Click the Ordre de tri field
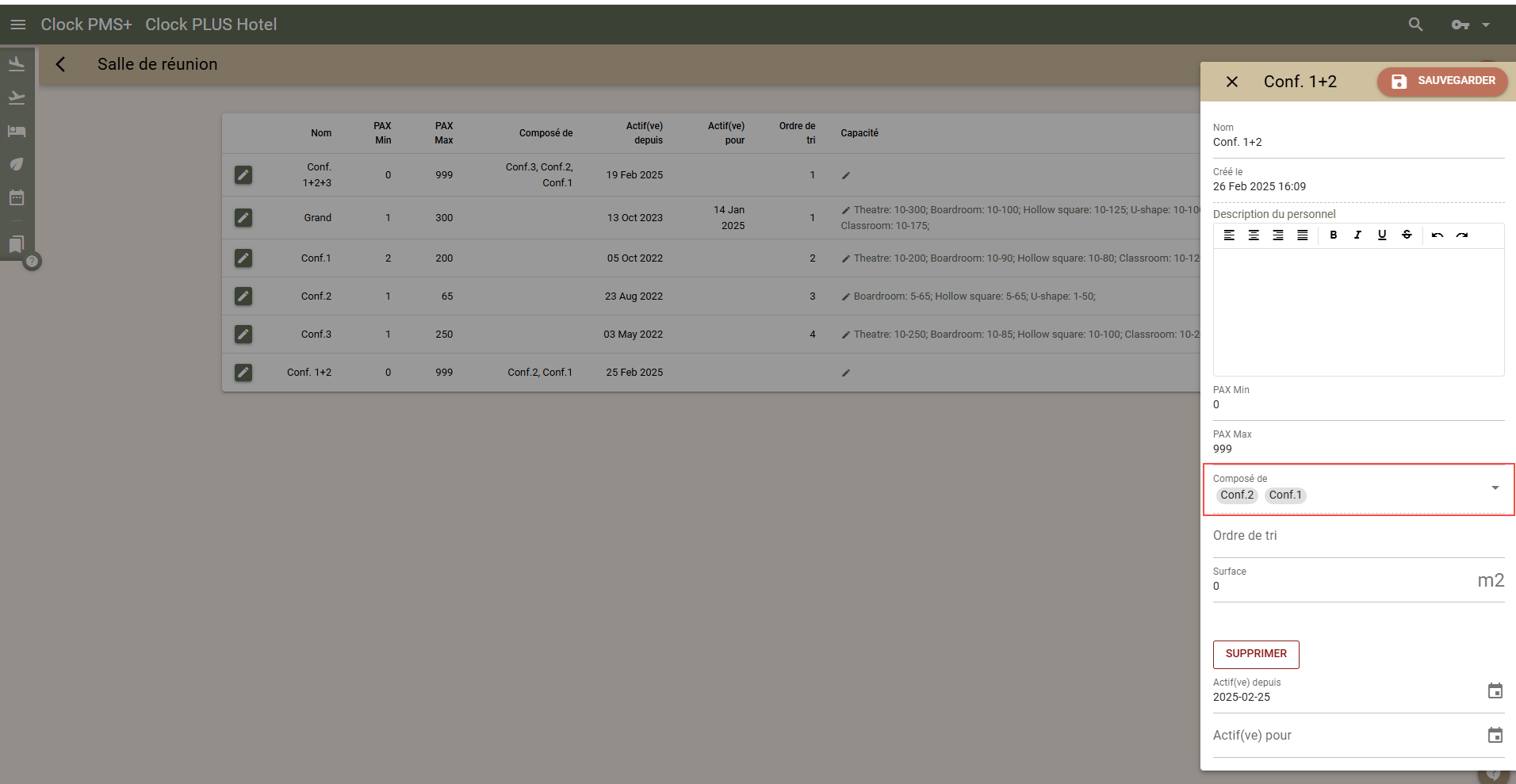This screenshot has width=1516, height=784. (1358, 536)
